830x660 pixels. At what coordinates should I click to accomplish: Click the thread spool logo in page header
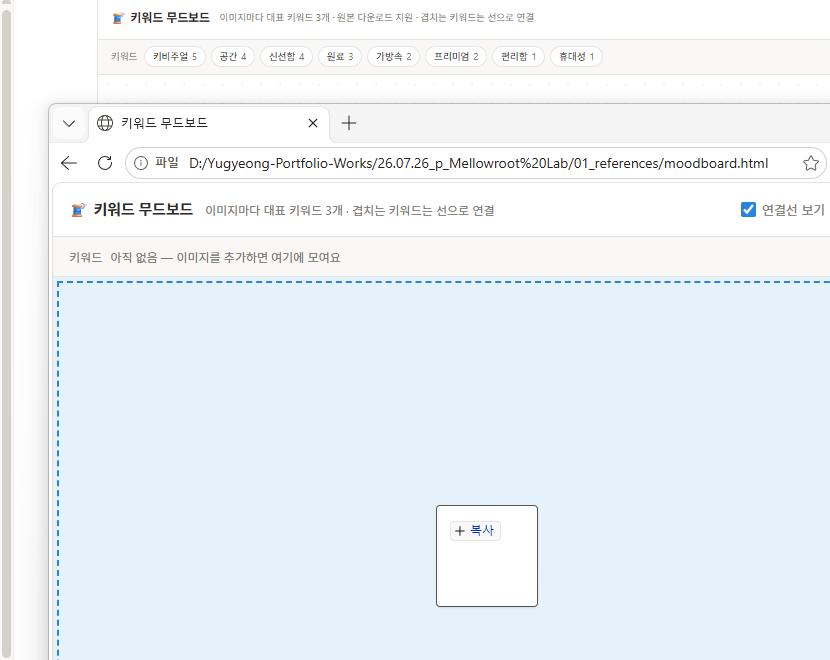click(x=78, y=210)
